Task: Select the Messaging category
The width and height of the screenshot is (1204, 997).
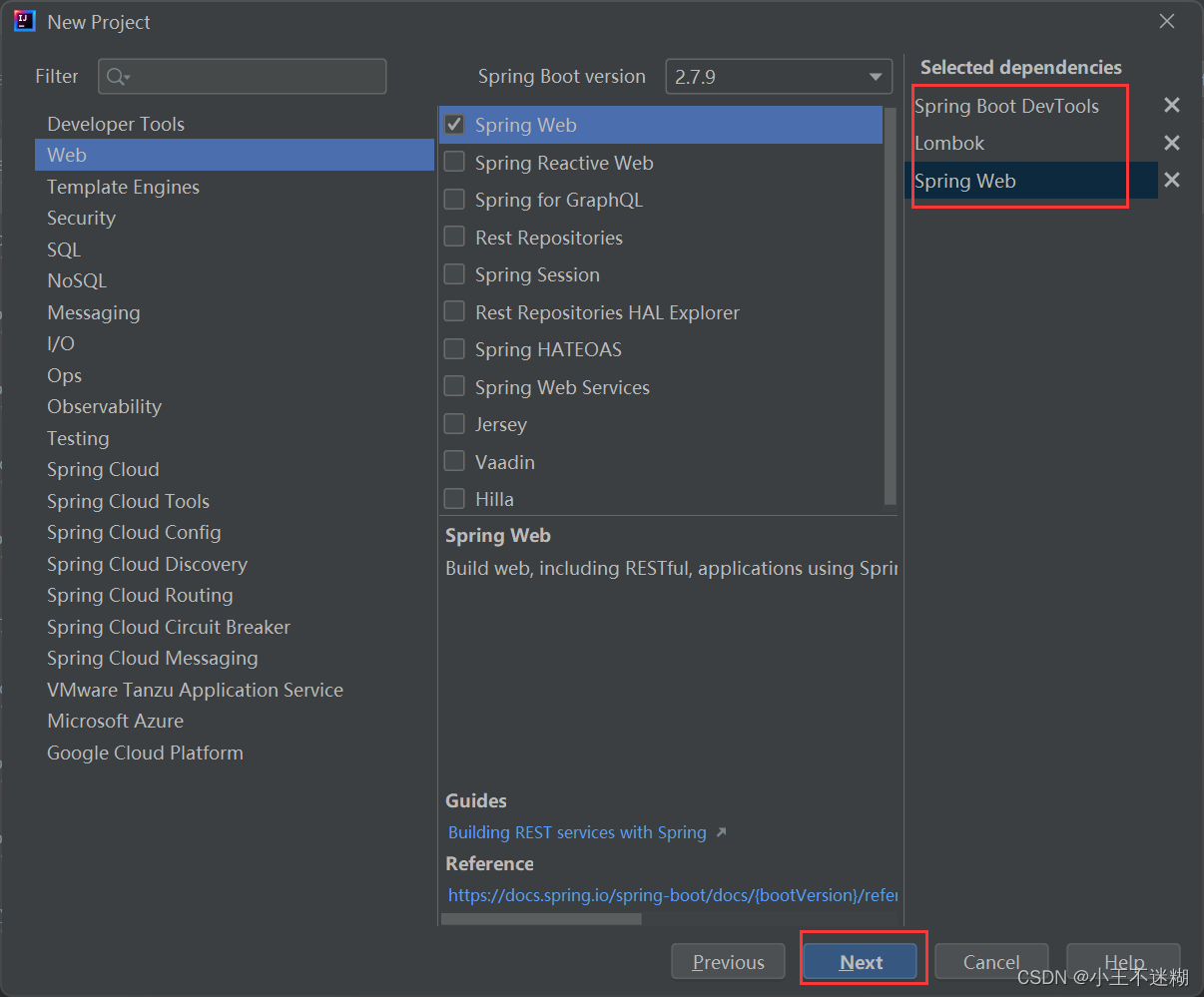Action: (x=235, y=312)
